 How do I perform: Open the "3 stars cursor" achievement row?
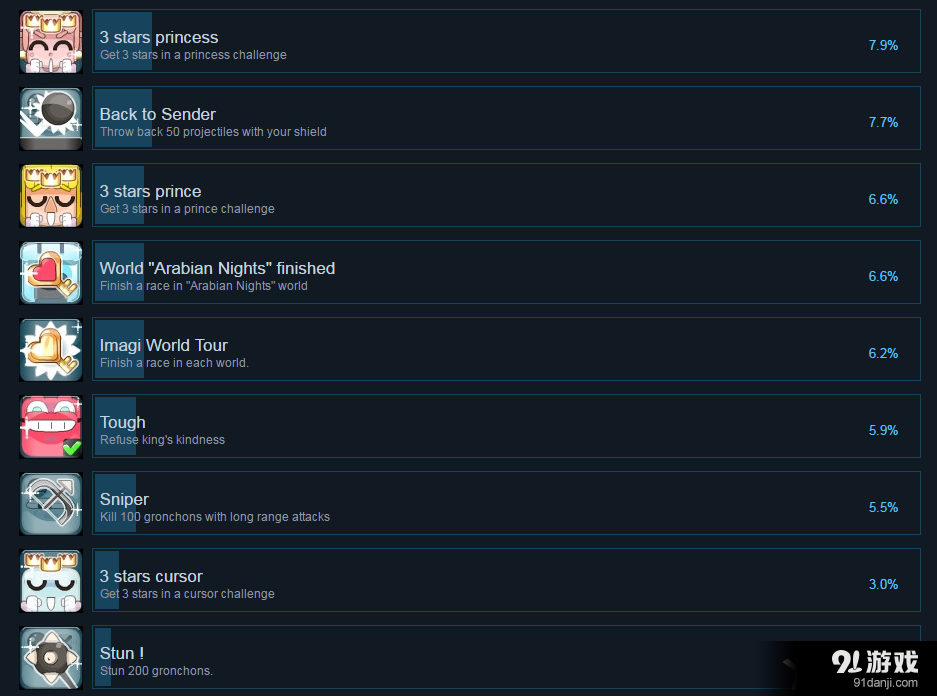tap(506, 581)
